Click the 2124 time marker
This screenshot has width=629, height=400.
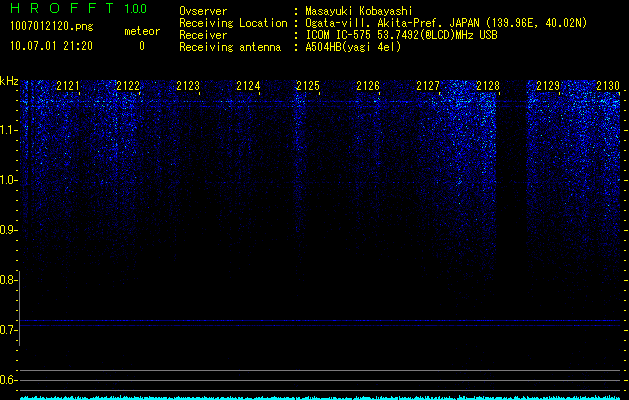tap(248, 85)
